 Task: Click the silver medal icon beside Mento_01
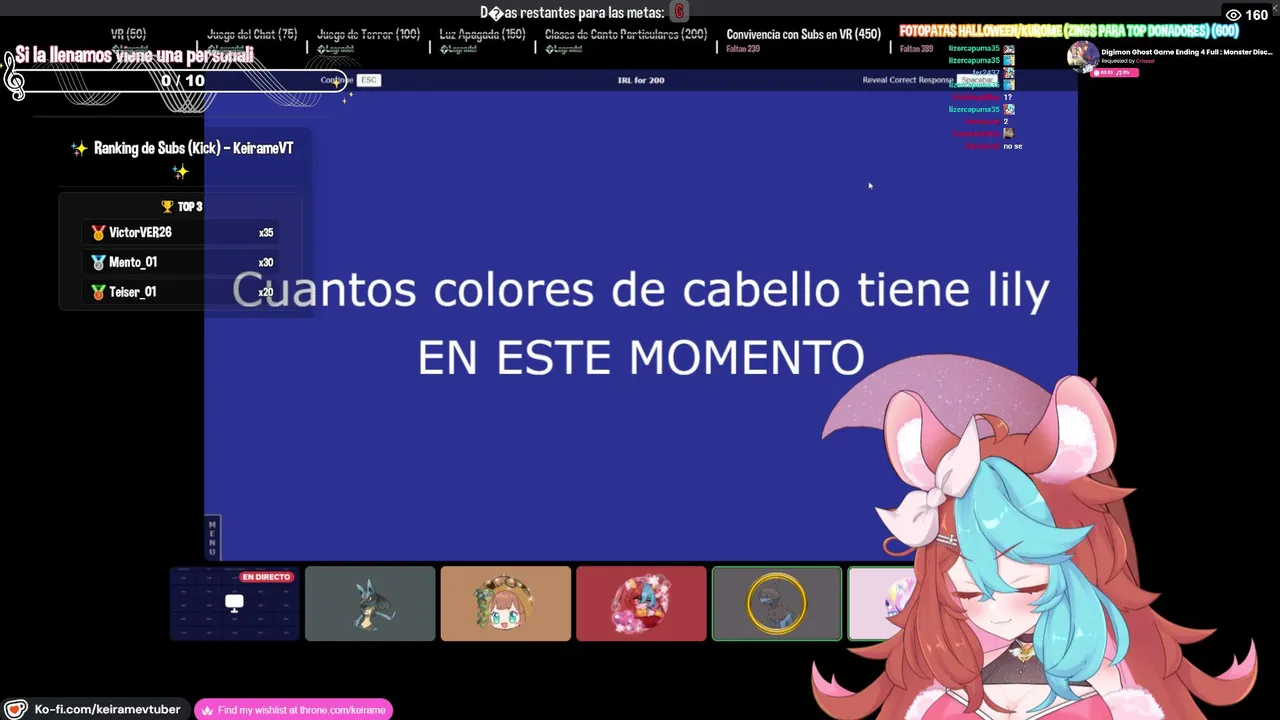(x=98, y=262)
